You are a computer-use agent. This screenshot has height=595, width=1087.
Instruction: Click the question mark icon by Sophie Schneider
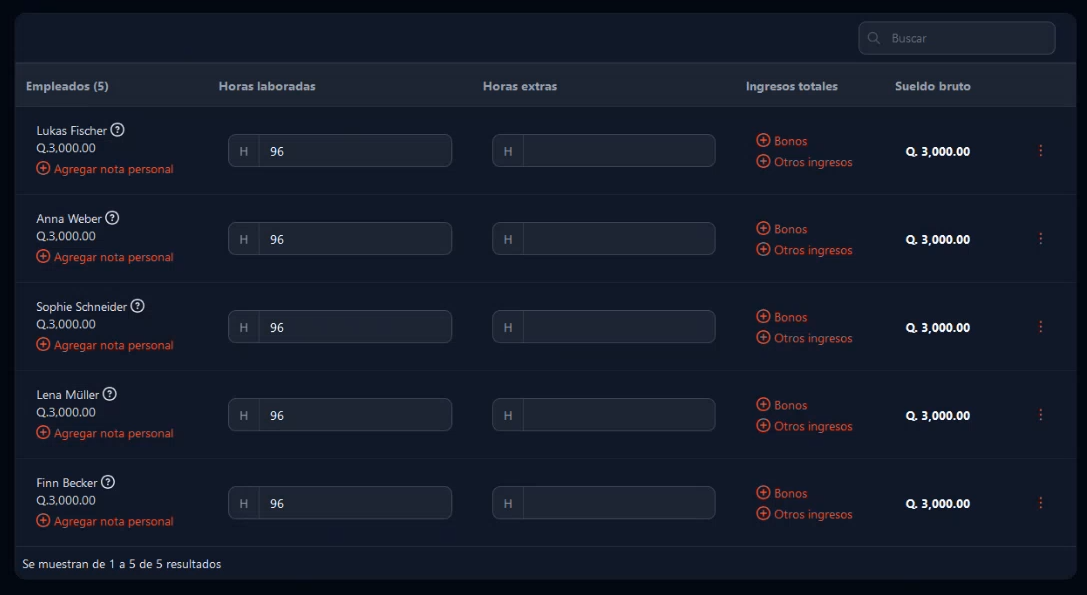point(137,306)
